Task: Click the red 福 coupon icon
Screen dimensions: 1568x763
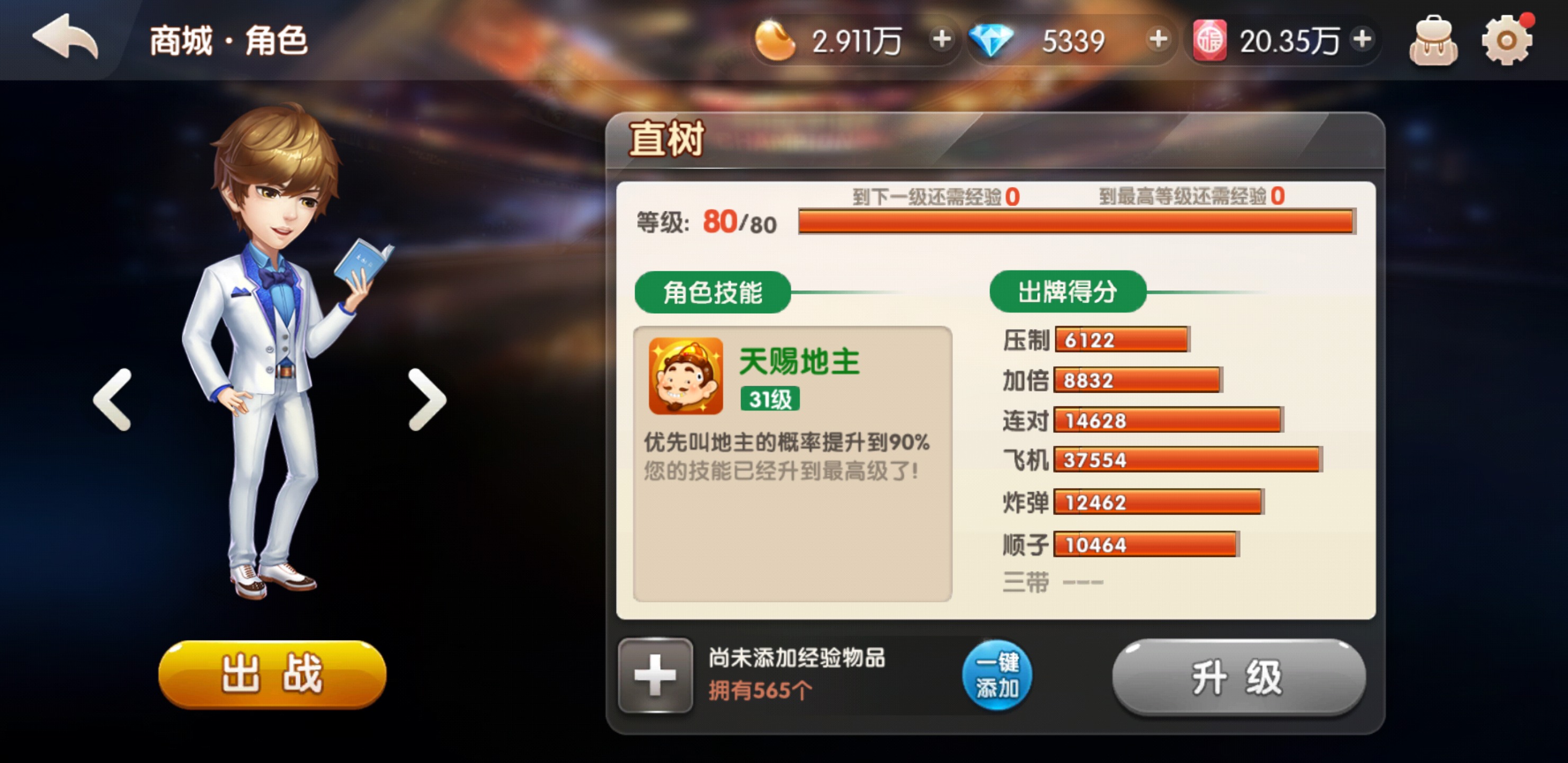Action: pos(1209,41)
